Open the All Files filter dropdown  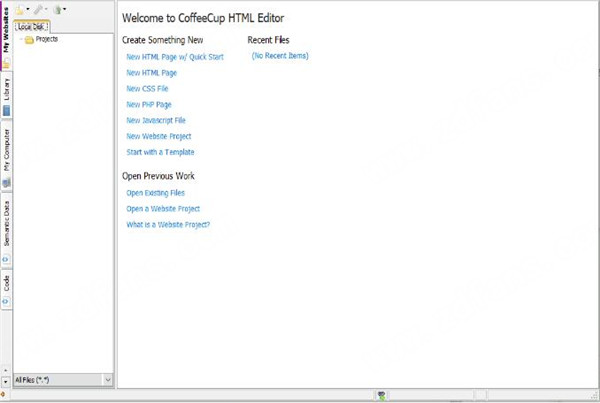point(108,380)
